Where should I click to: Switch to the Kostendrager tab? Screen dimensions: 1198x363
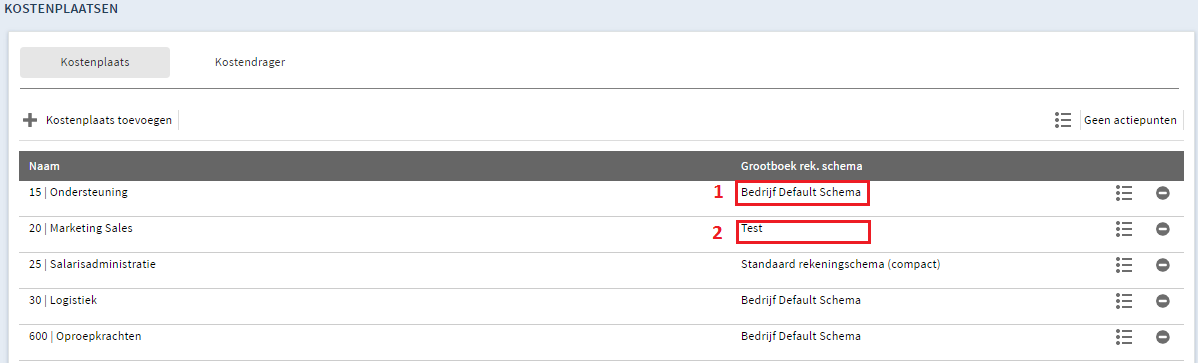[x=250, y=63]
